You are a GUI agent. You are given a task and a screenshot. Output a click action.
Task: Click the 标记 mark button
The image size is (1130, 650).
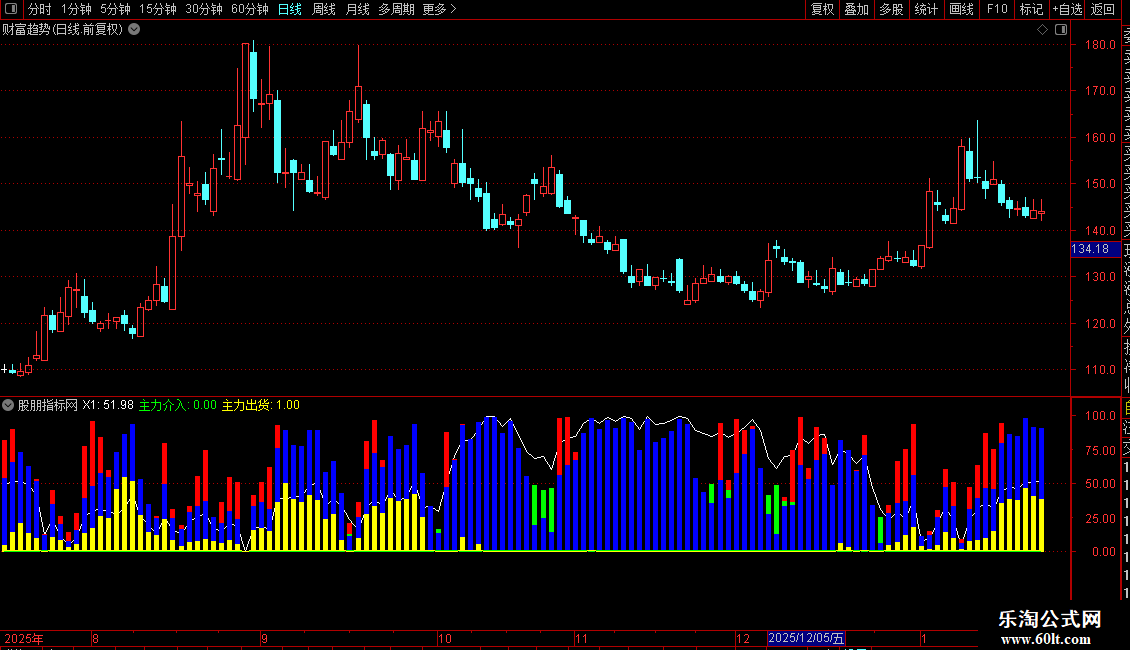[1031, 9]
